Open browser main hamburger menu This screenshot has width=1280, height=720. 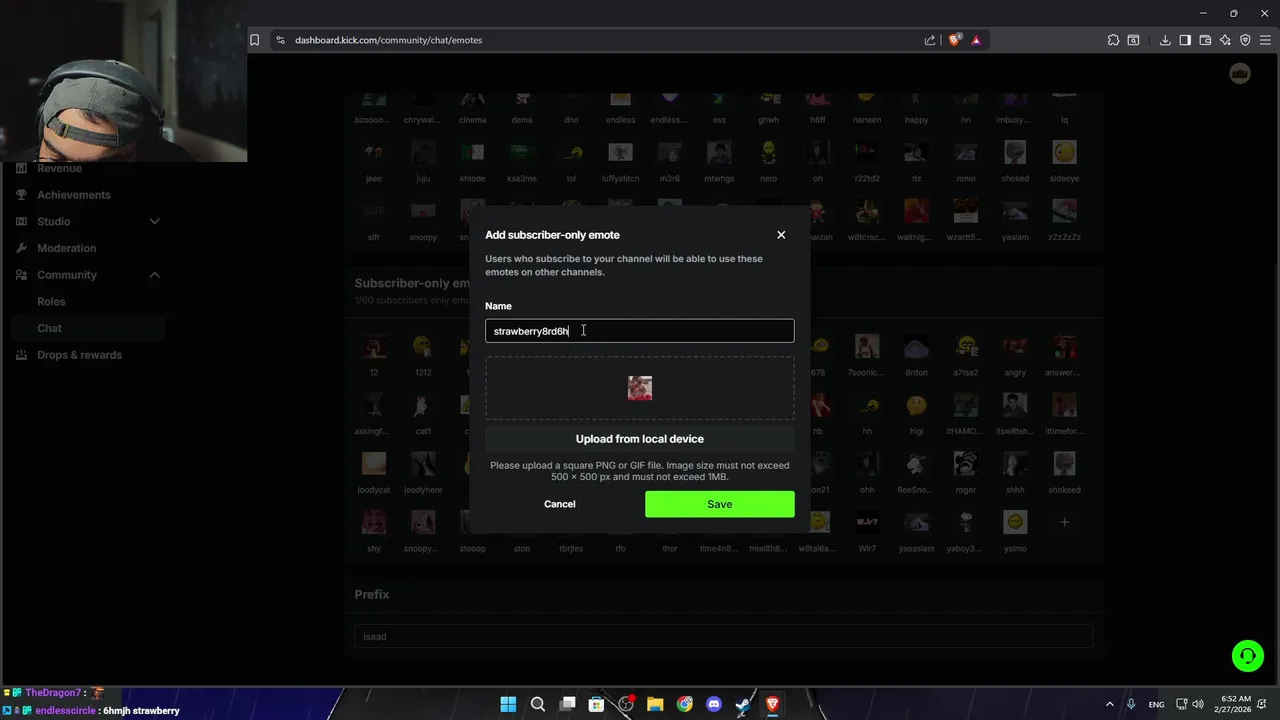1265,40
